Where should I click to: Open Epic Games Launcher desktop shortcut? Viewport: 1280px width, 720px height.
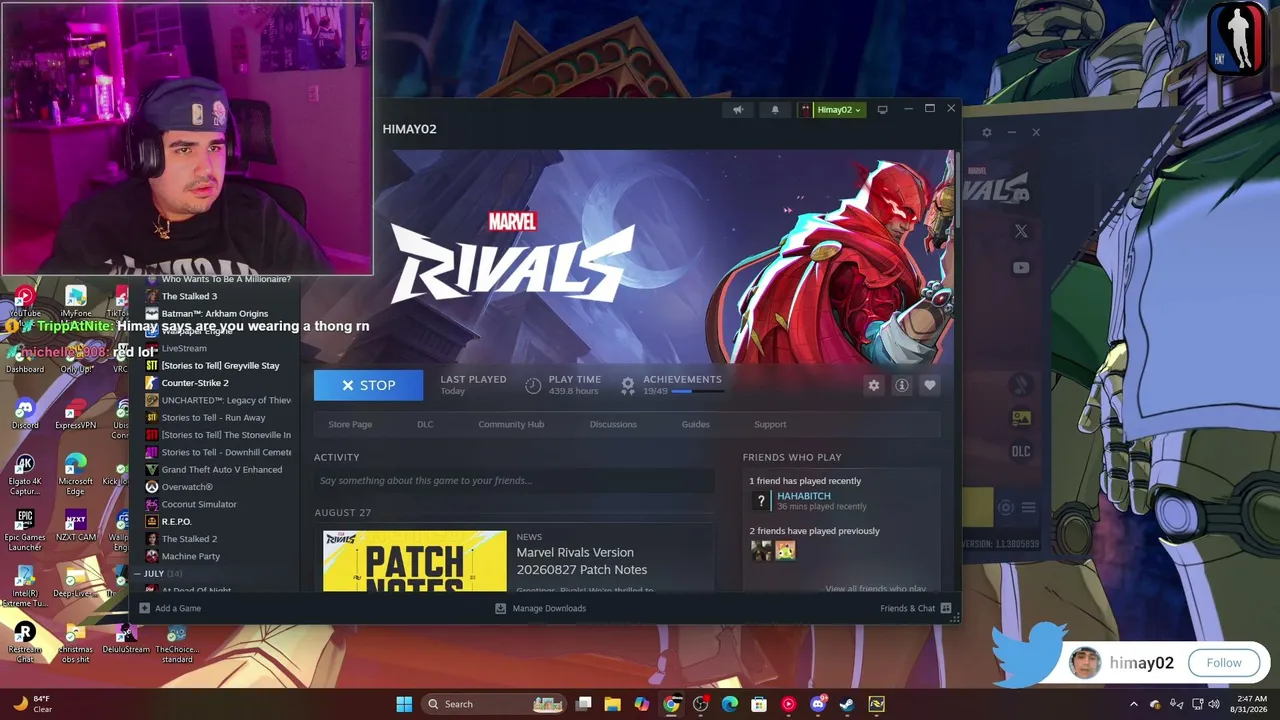(x=25, y=530)
